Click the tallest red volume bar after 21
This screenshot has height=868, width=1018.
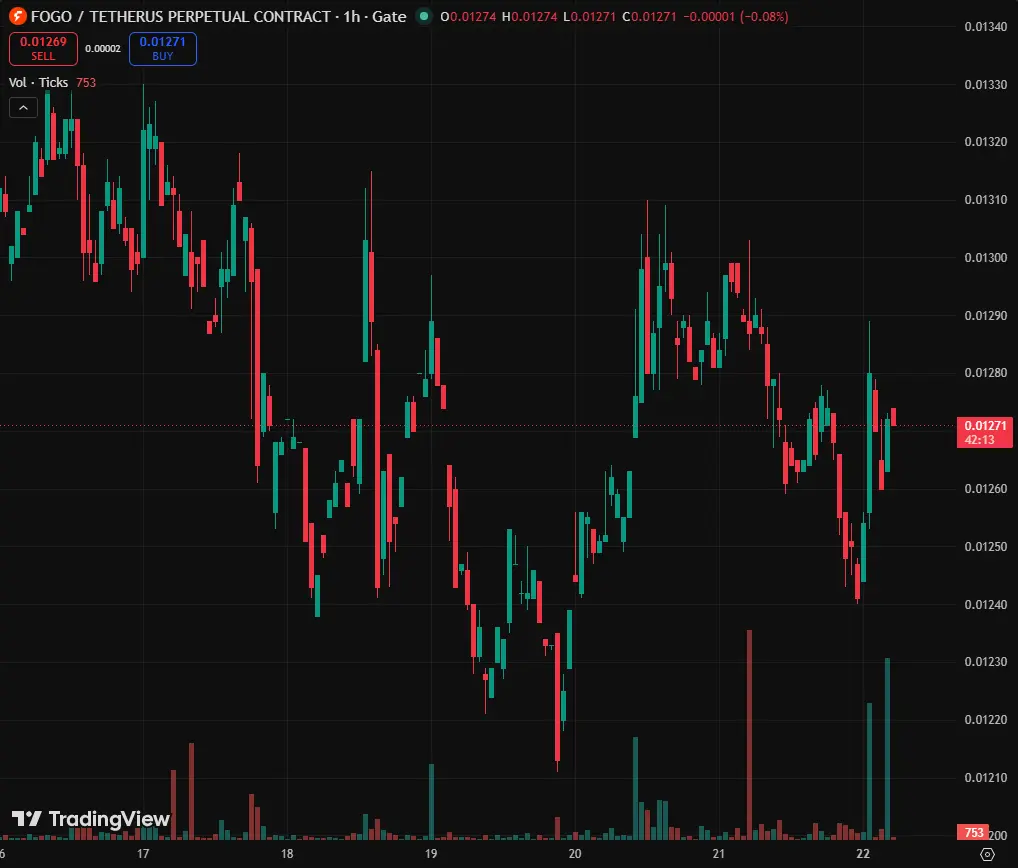[749, 734]
